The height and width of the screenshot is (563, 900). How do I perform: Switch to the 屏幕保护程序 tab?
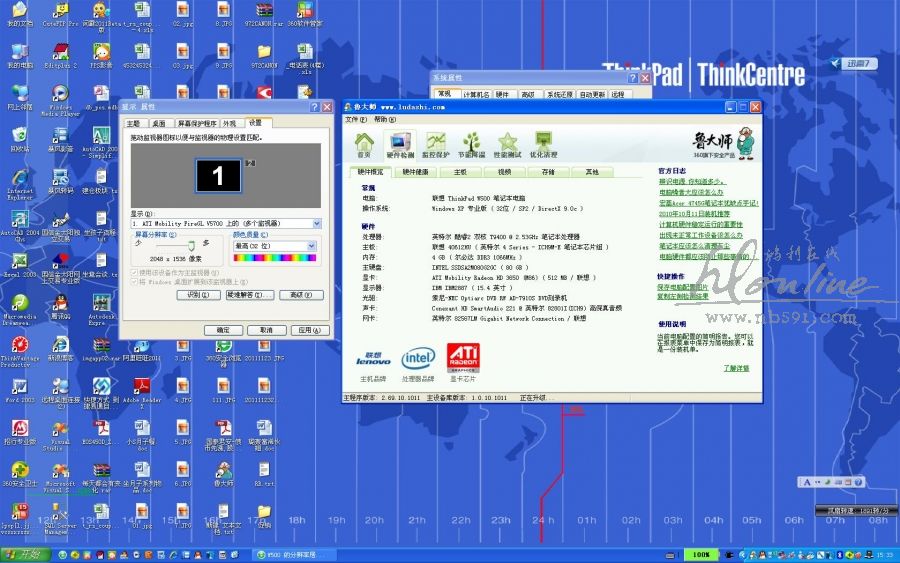pos(196,123)
